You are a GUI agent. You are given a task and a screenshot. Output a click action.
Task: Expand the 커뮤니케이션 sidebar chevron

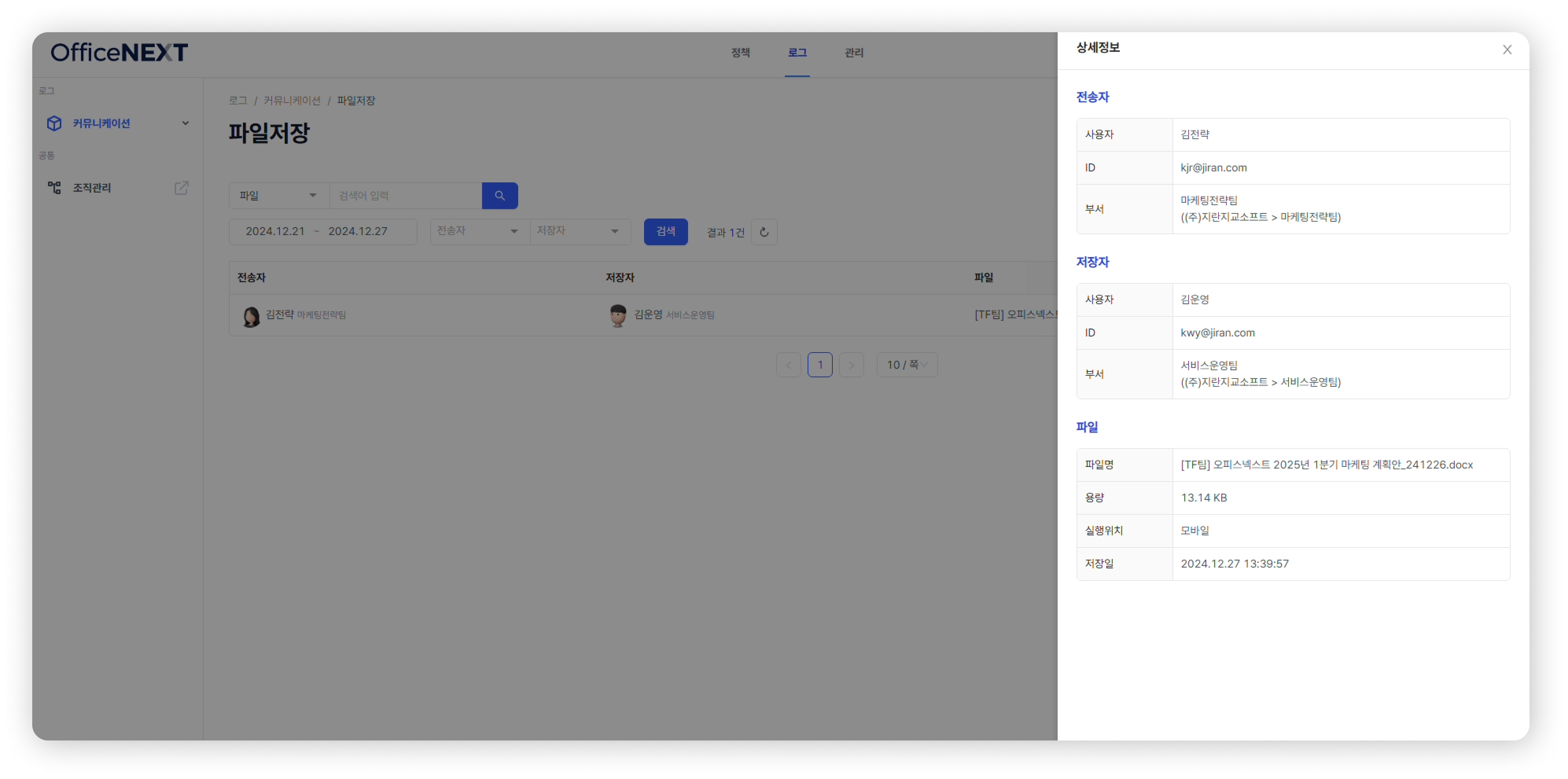click(186, 123)
